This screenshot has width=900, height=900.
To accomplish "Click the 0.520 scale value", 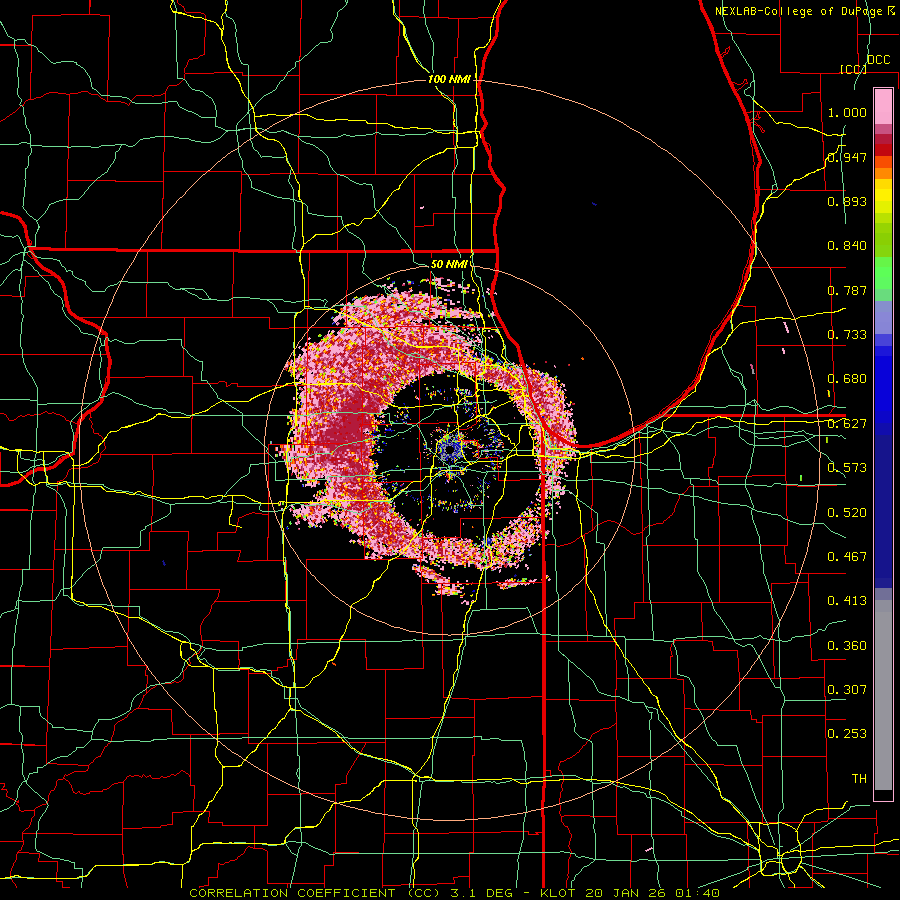I will (x=847, y=513).
